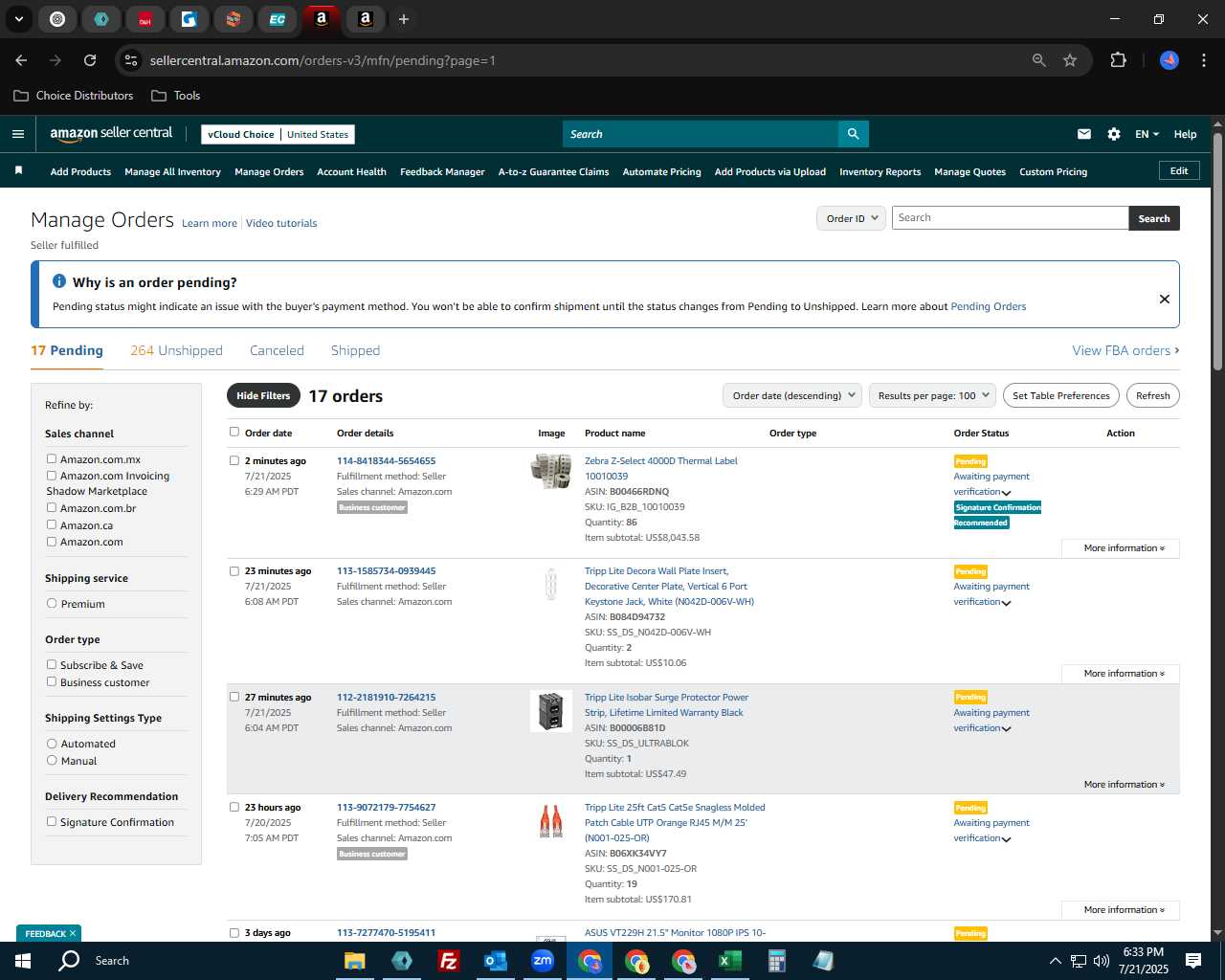Switch to the Shipped tab

tap(355, 350)
